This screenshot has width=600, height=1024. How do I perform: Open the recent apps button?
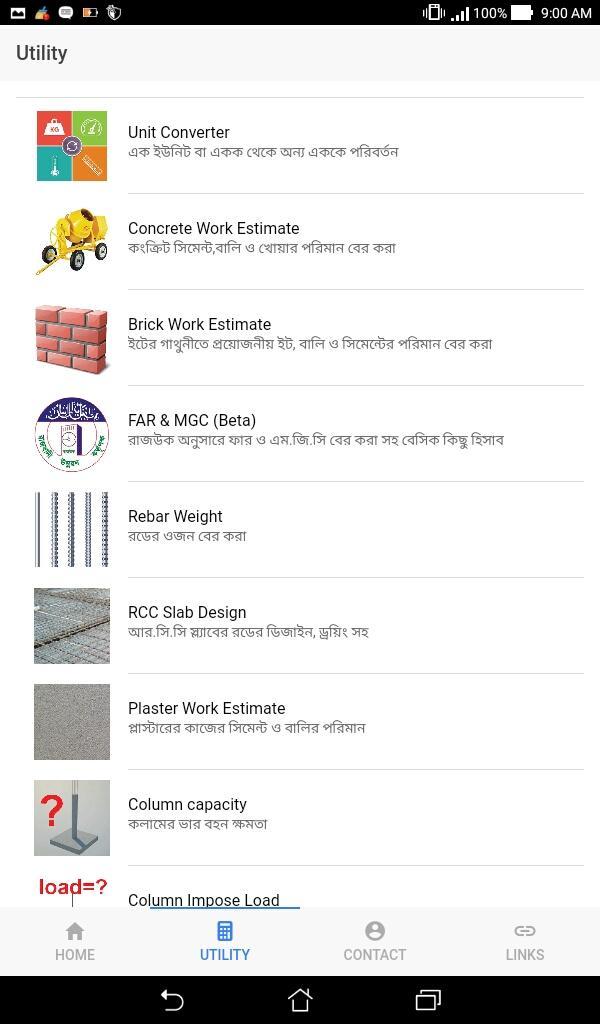[x=428, y=999]
